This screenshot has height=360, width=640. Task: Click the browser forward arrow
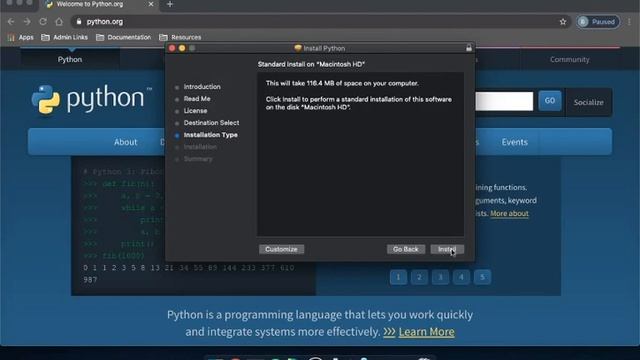coord(27,22)
